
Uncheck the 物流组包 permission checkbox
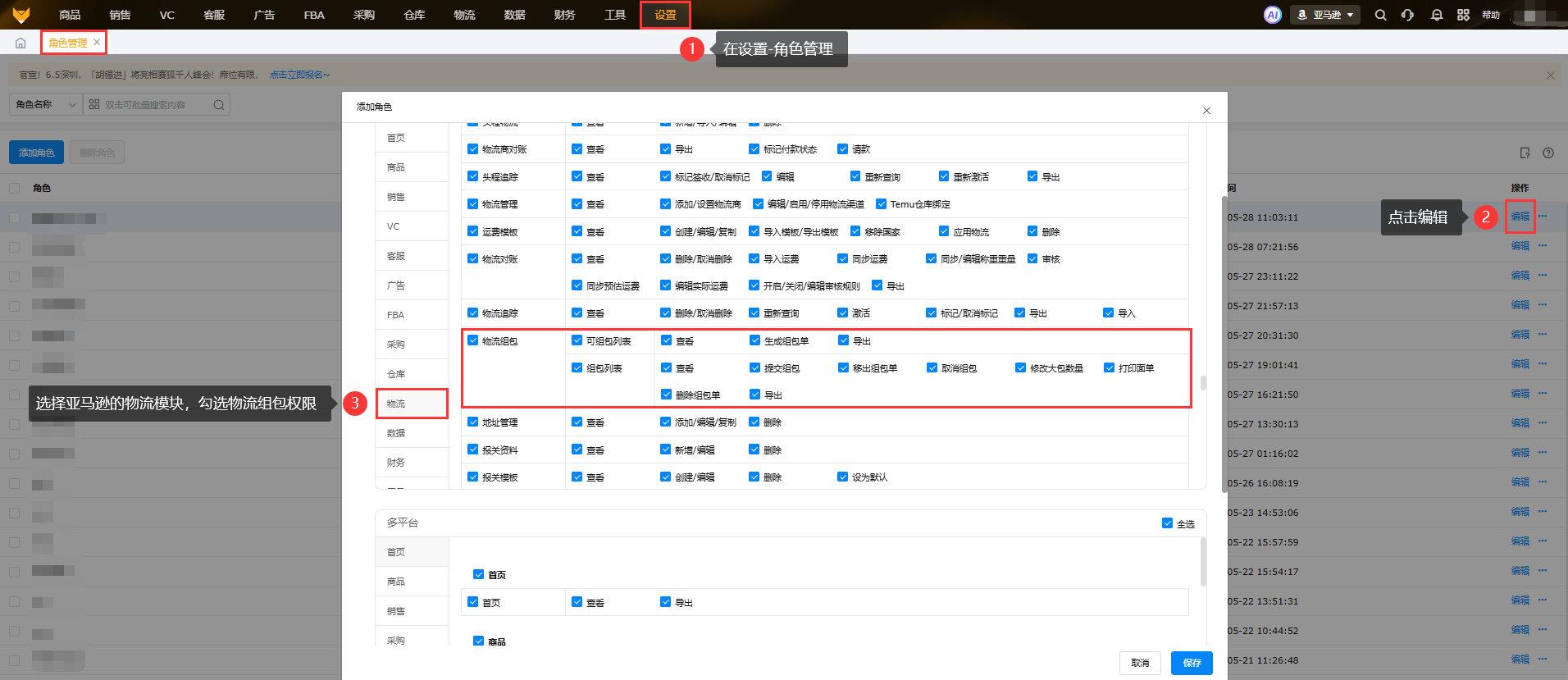tap(472, 340)
